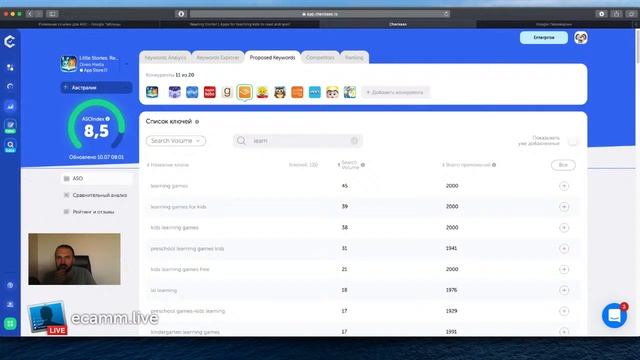Add keyword kids learning games free

(564, 269)
